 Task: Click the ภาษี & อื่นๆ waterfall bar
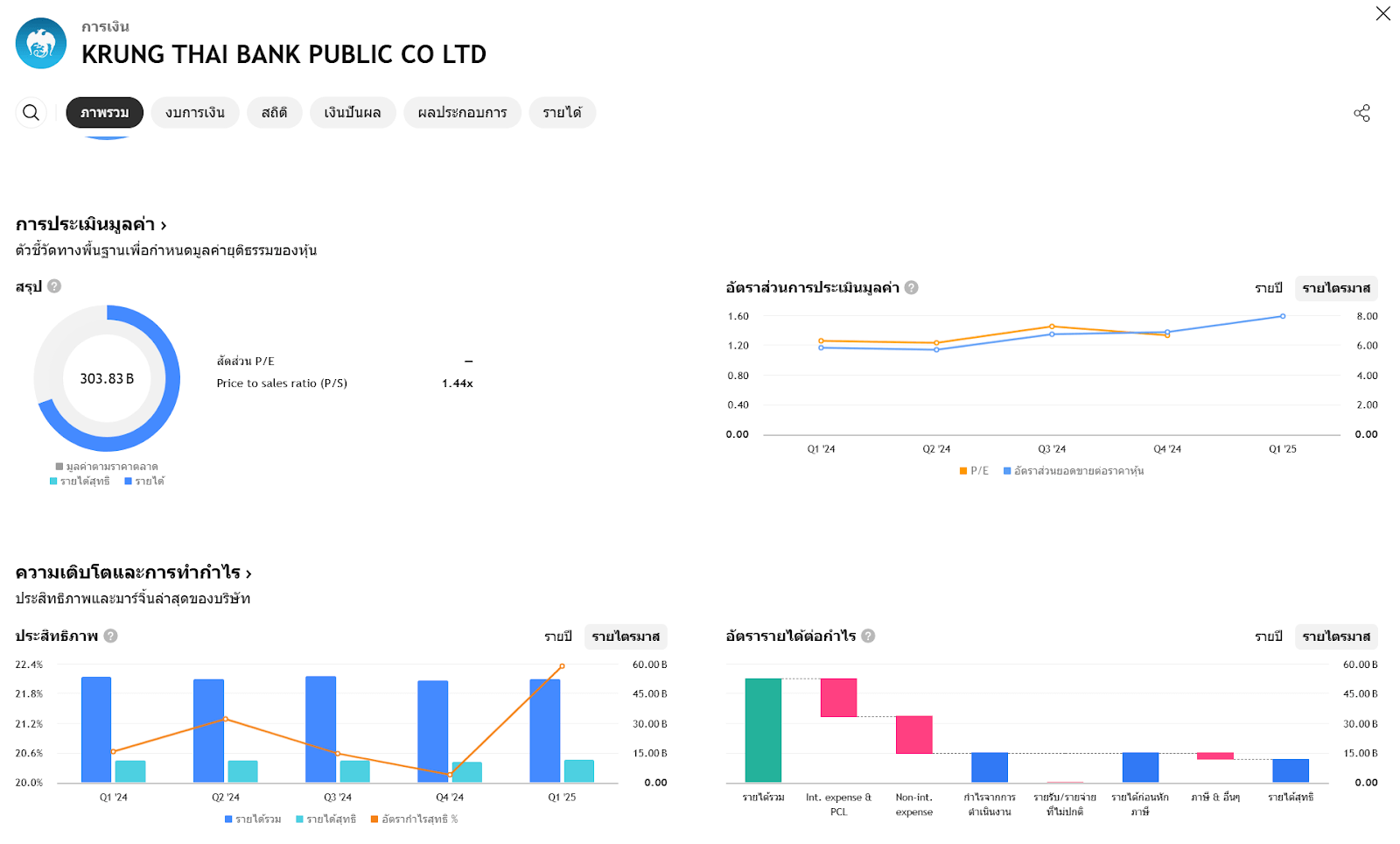[x=1215, y=756]
